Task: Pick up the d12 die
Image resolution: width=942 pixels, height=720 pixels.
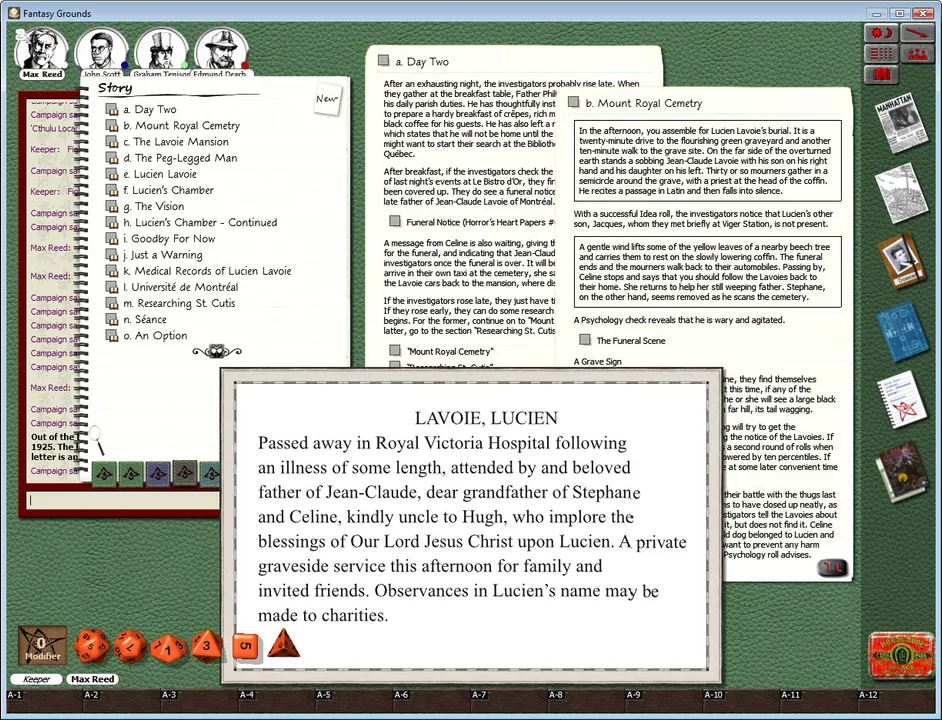Action: (x=130, y=647)
